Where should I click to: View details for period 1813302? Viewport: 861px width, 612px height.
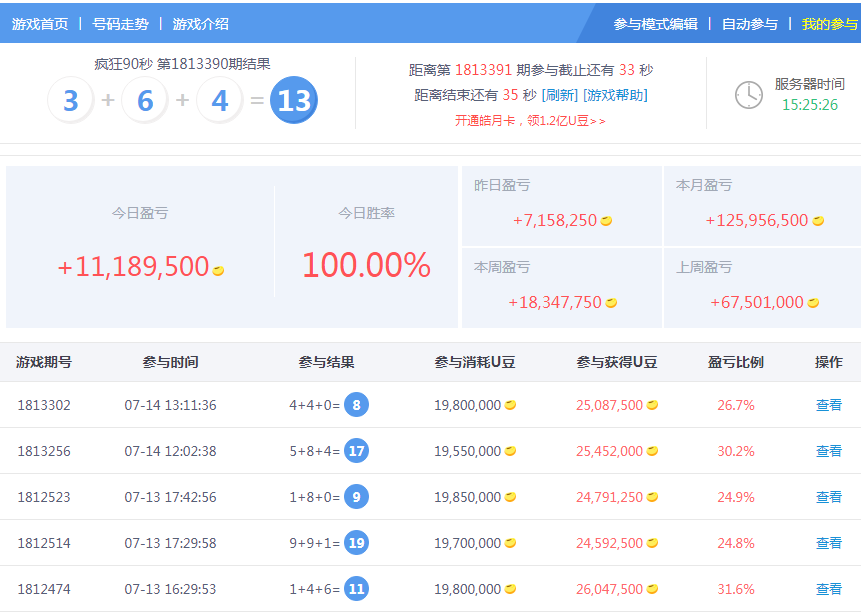[x=828, y=405]
